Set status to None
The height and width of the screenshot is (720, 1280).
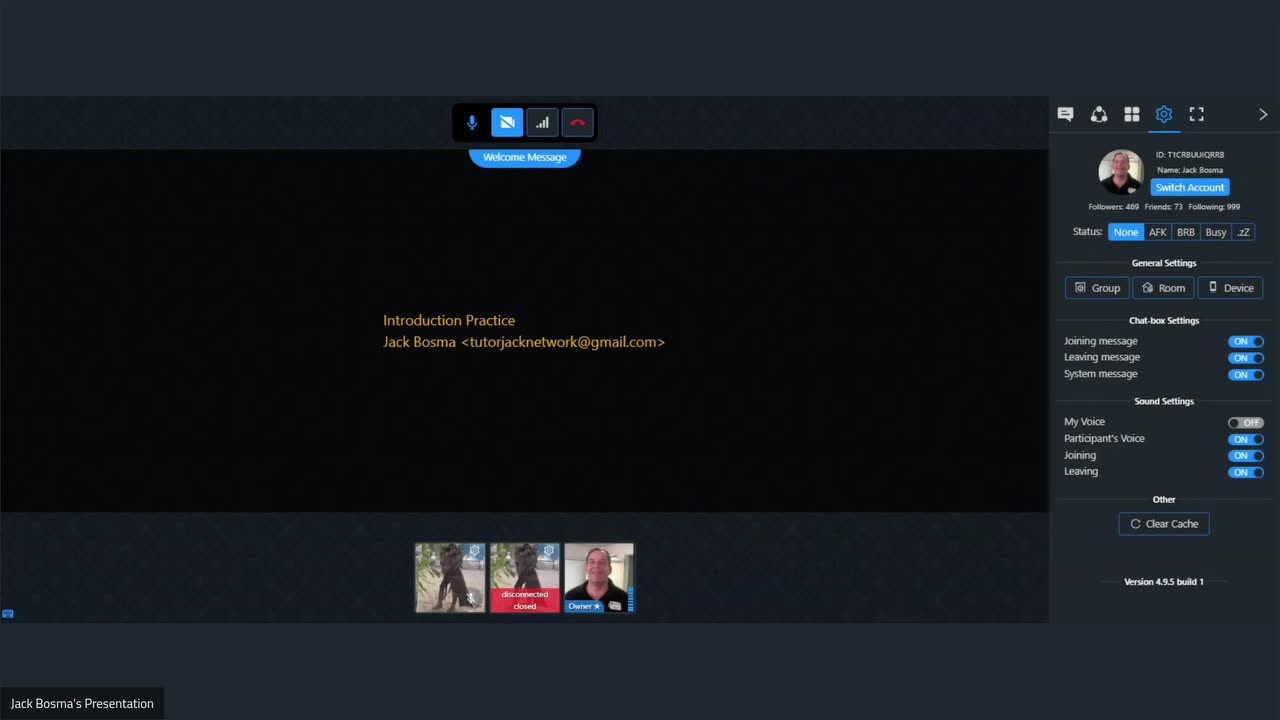1126,232
